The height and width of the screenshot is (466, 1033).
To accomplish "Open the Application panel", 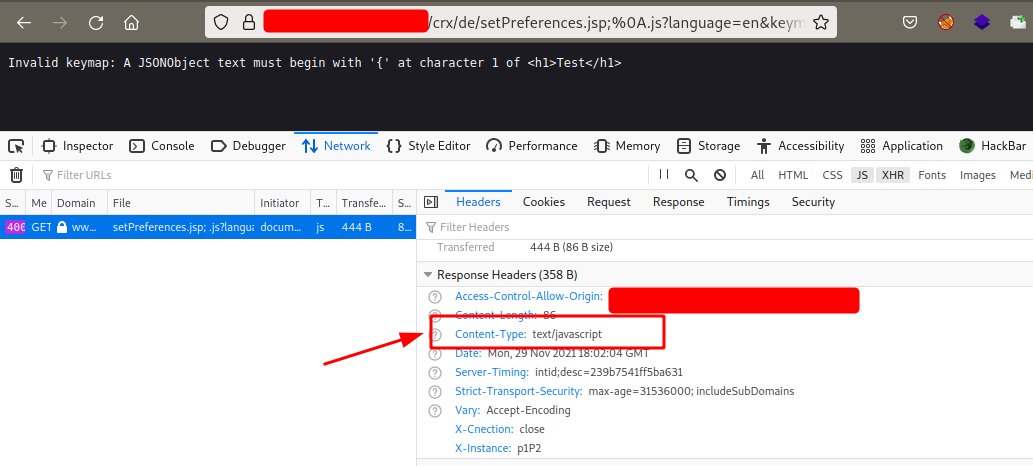I will pos(902,146).
